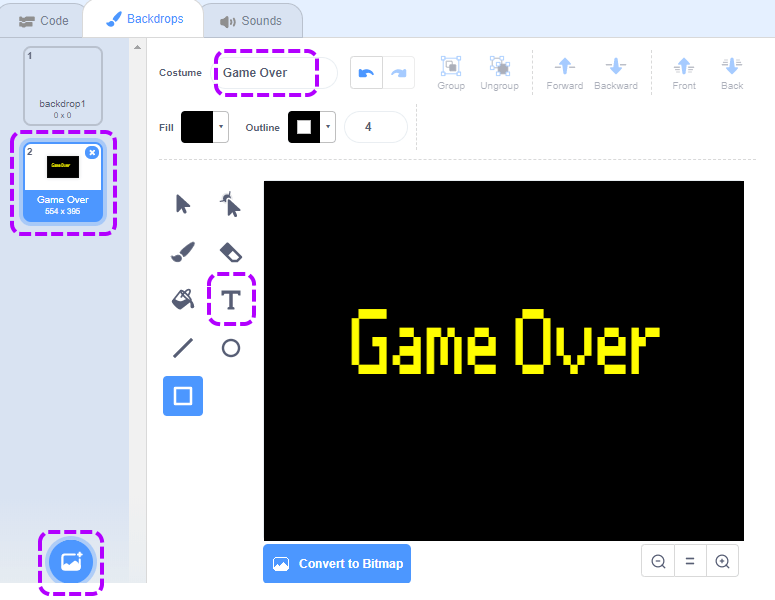Reset canvas zoom with equals button

coord(690,561)
